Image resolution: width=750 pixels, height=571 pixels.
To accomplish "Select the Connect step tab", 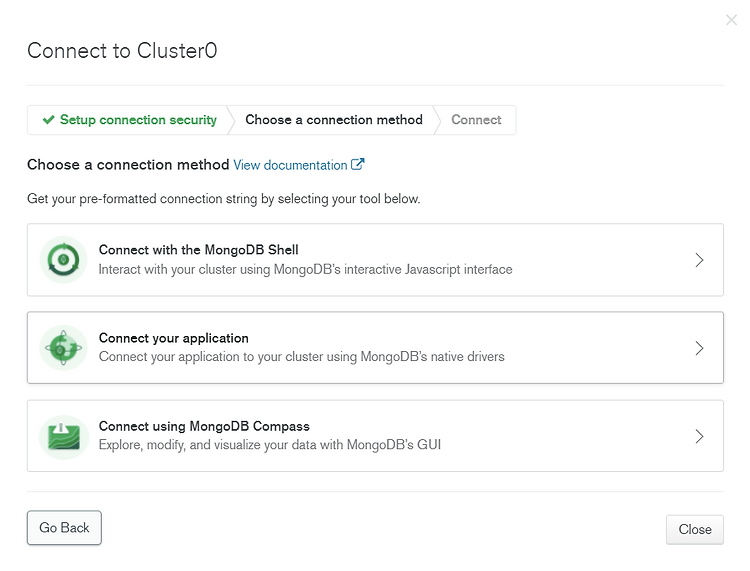I will coord(476,120).
